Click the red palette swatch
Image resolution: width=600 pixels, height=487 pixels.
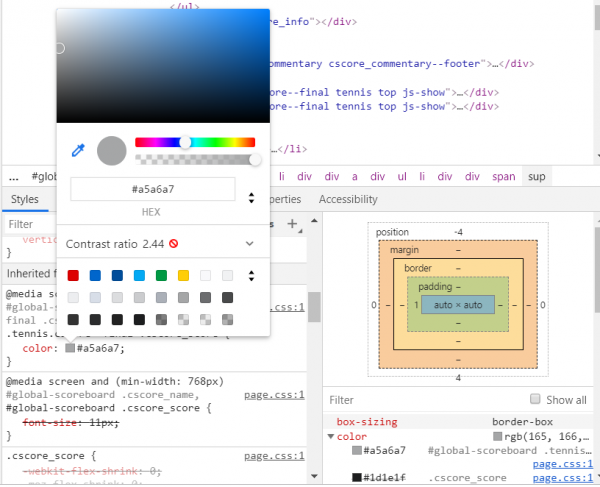click(x=73, y=275)
